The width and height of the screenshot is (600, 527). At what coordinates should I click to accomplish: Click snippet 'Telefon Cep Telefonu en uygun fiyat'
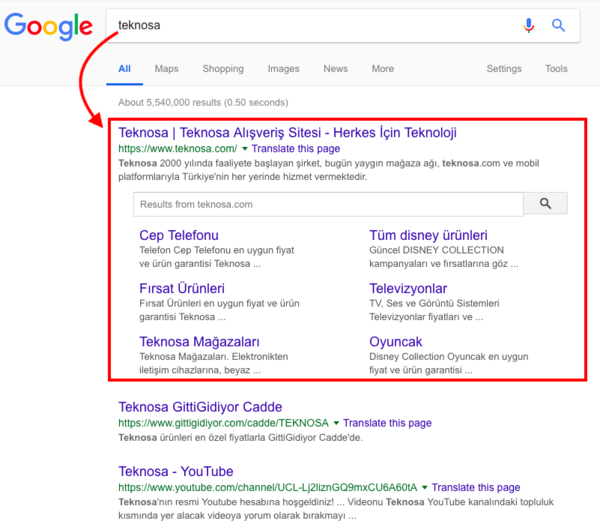(217, 250)
